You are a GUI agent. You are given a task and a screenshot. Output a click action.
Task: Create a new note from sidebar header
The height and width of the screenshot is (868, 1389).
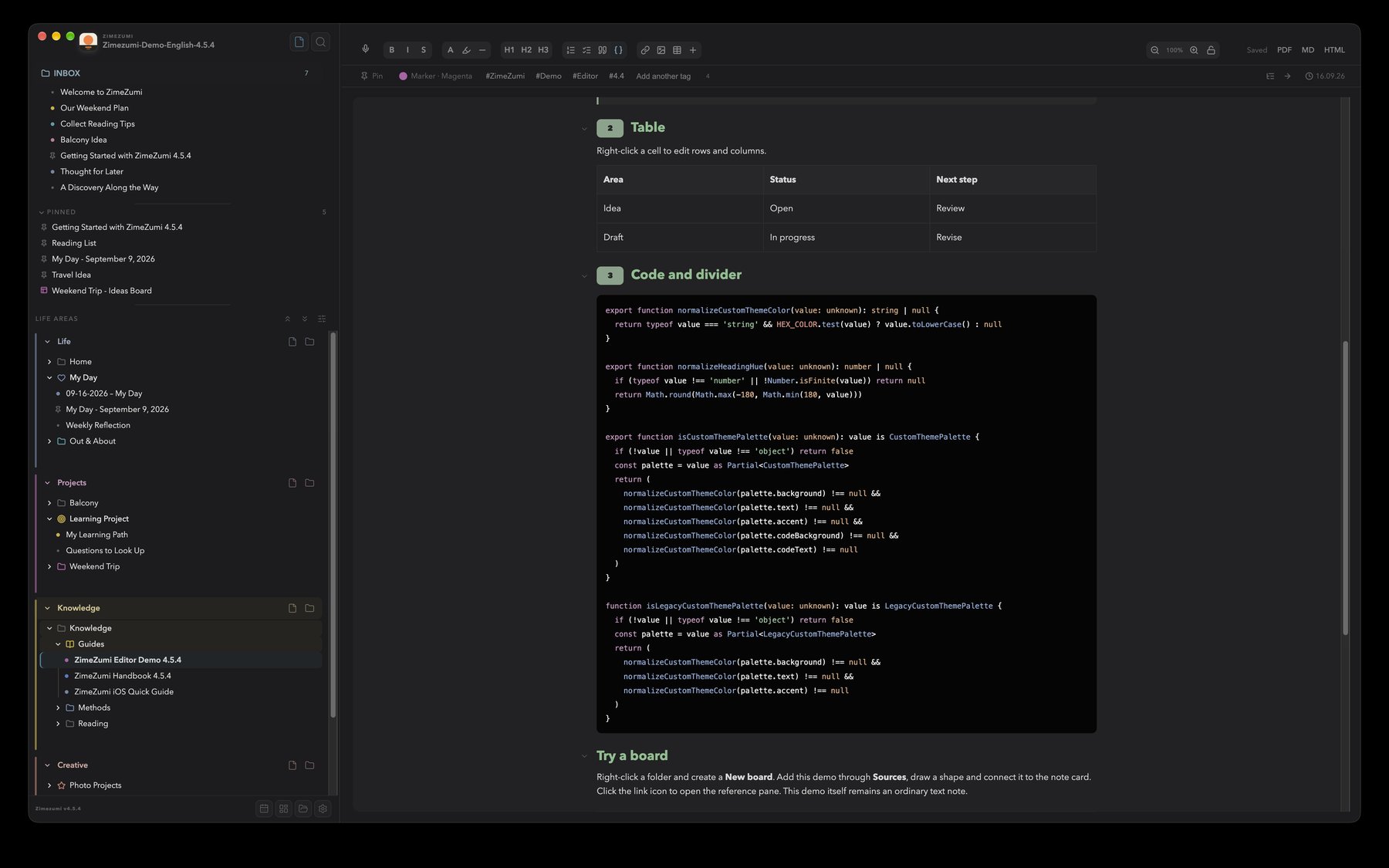(x=299, y=42)
